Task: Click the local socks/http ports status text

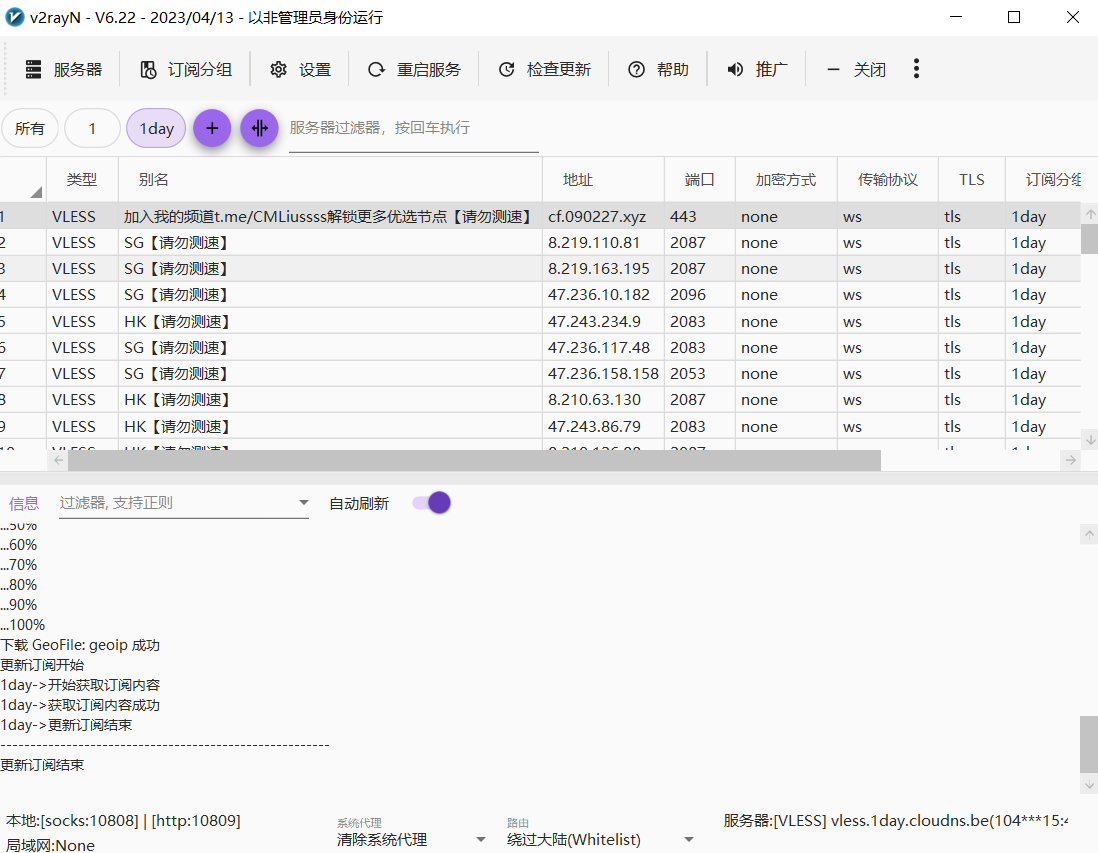Action: [123, 821]
